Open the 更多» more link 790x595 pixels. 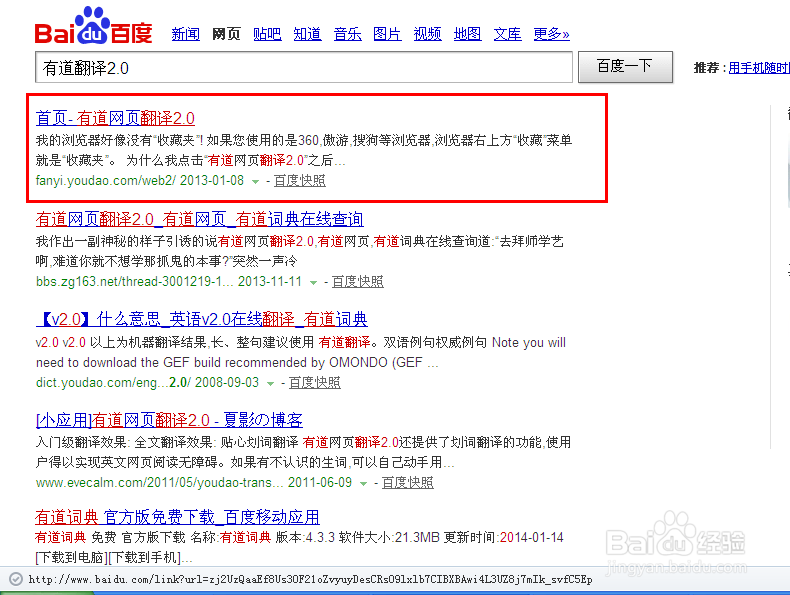click(552, 34)
